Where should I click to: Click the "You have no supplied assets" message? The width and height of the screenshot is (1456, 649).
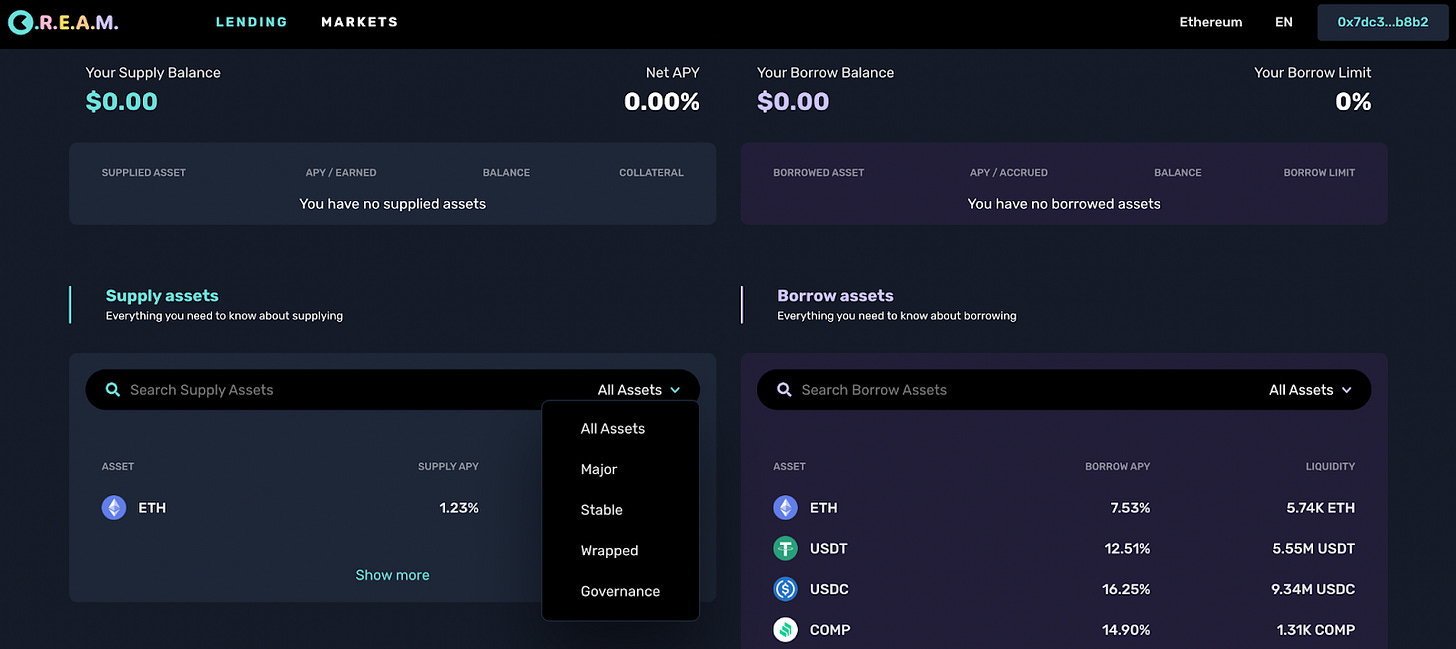click(393, 204)
